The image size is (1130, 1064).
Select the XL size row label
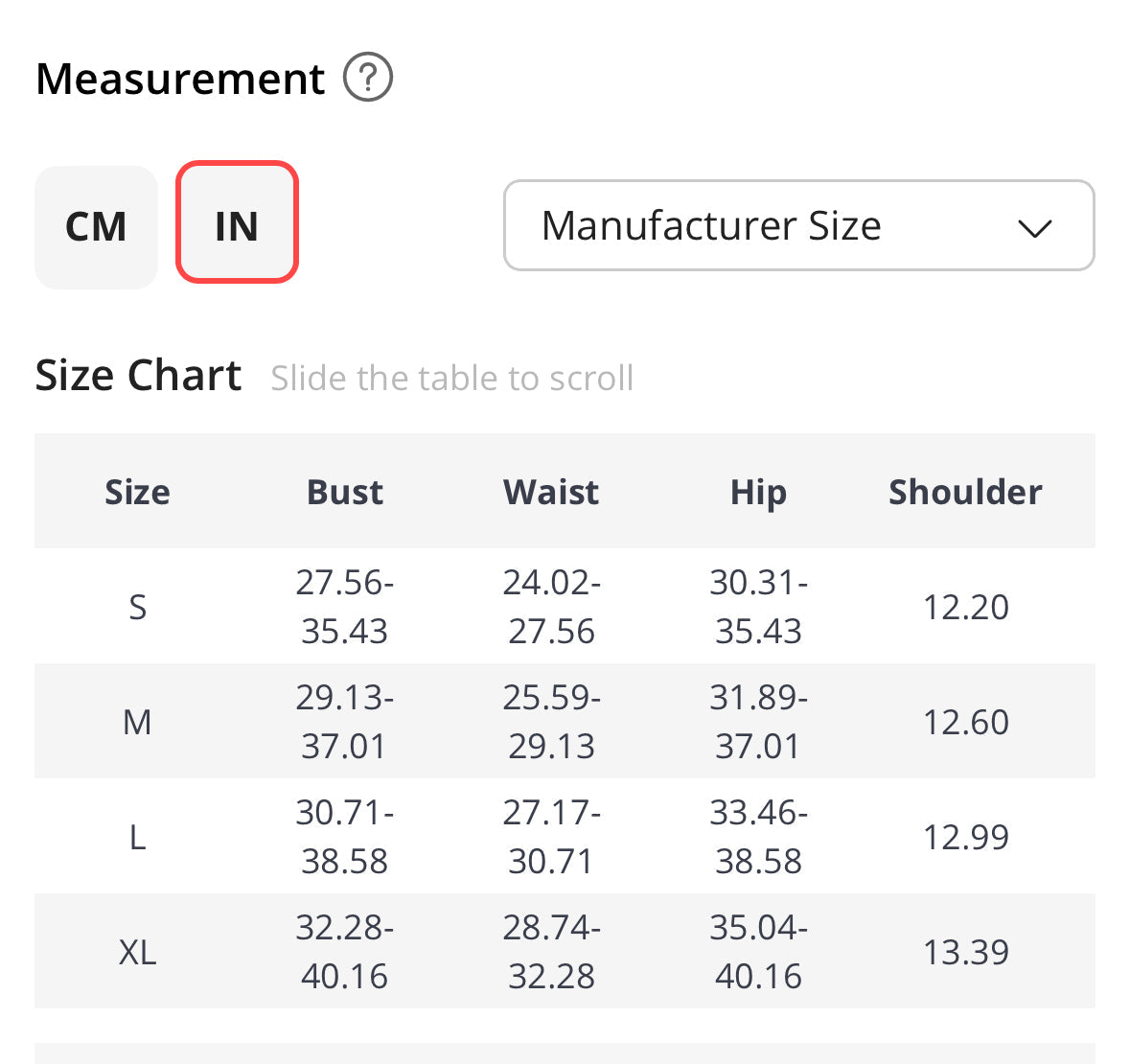click(137, 952)
